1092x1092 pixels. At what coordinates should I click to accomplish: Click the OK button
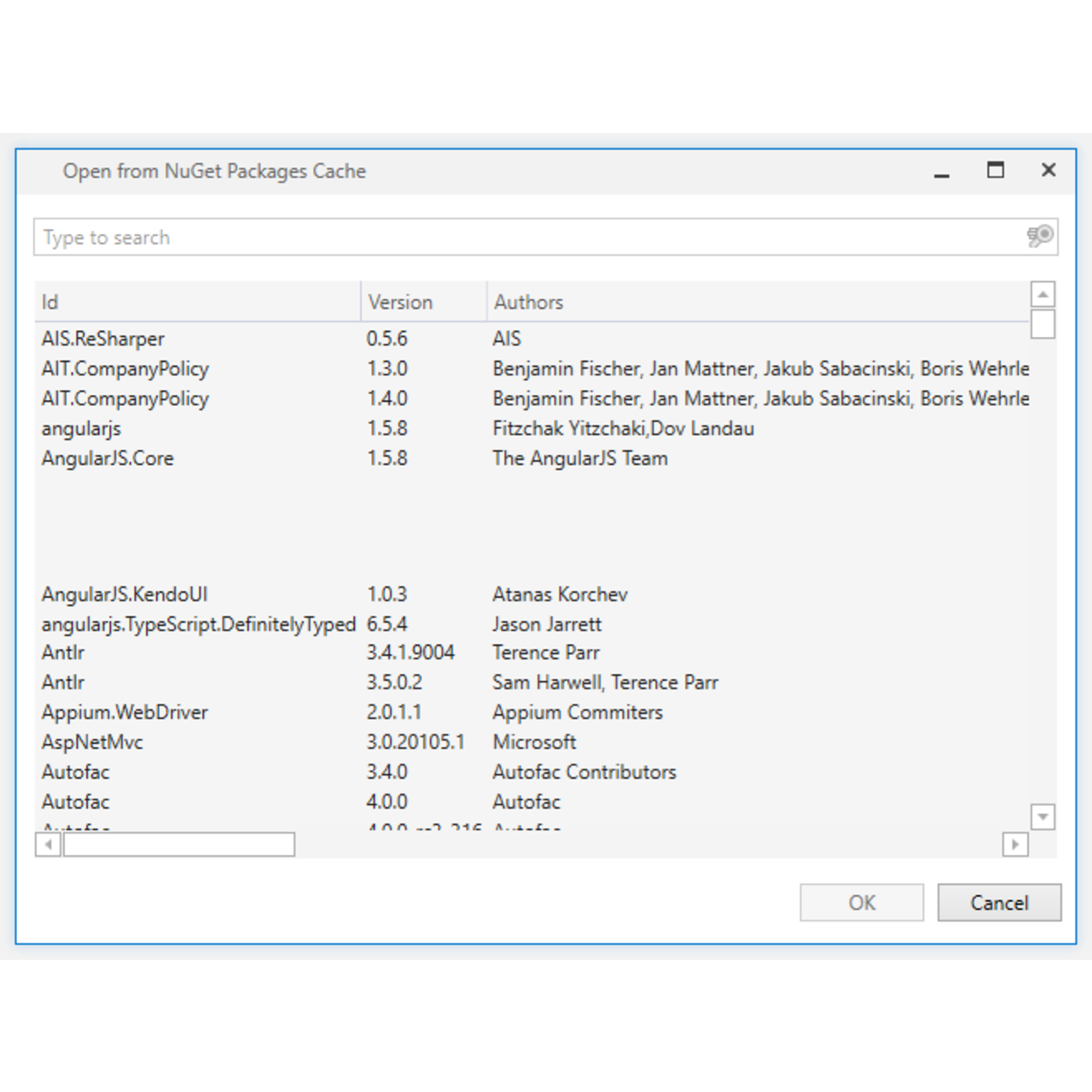[862, 903]
